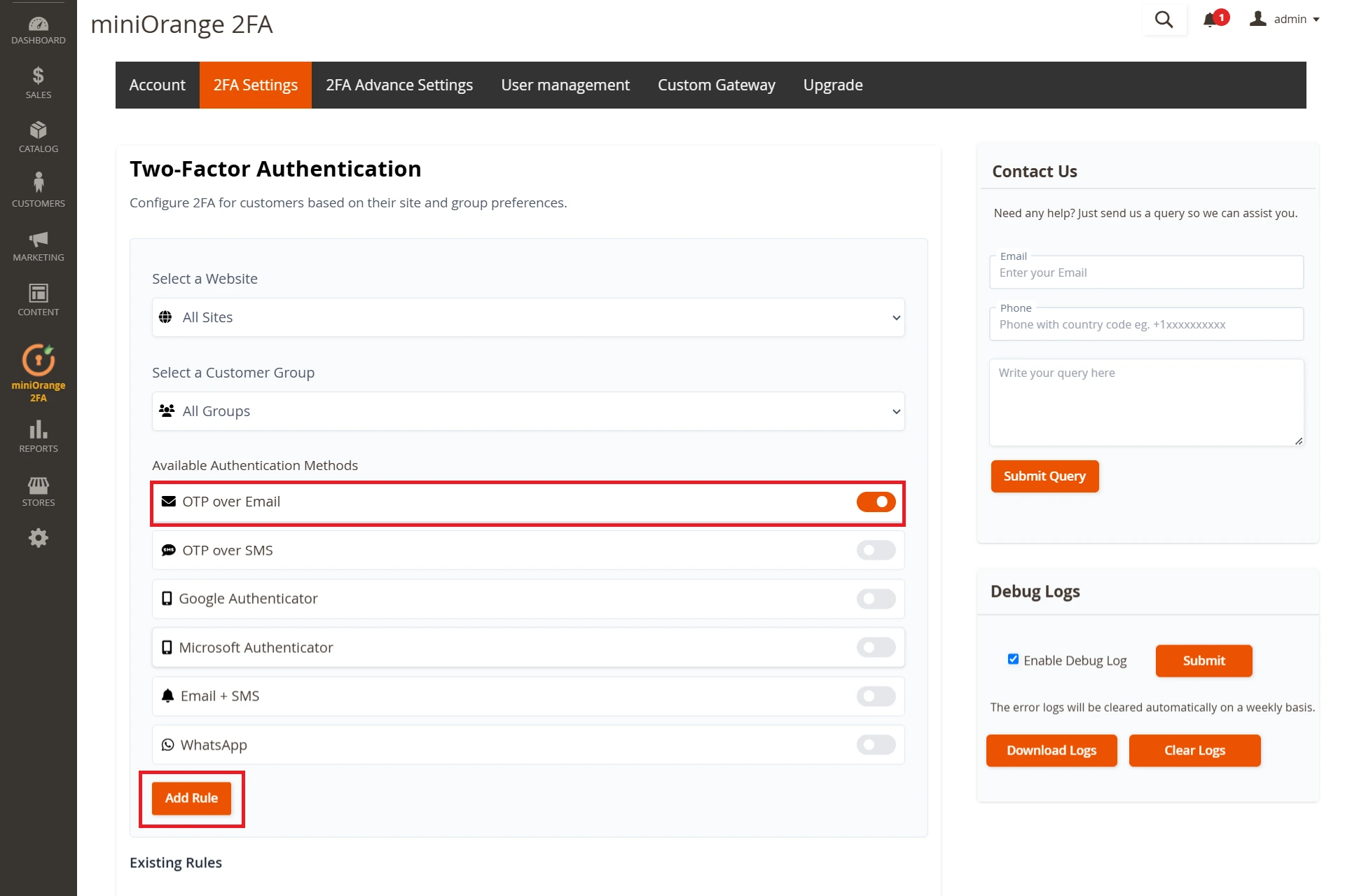Open the System gear icon in sidebar
This screenshot has height=896, width=1345.
[39, 538]
